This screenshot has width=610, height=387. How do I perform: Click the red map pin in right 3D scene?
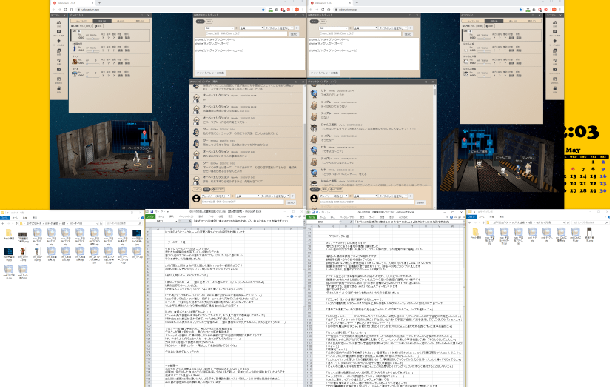(465, 140)
